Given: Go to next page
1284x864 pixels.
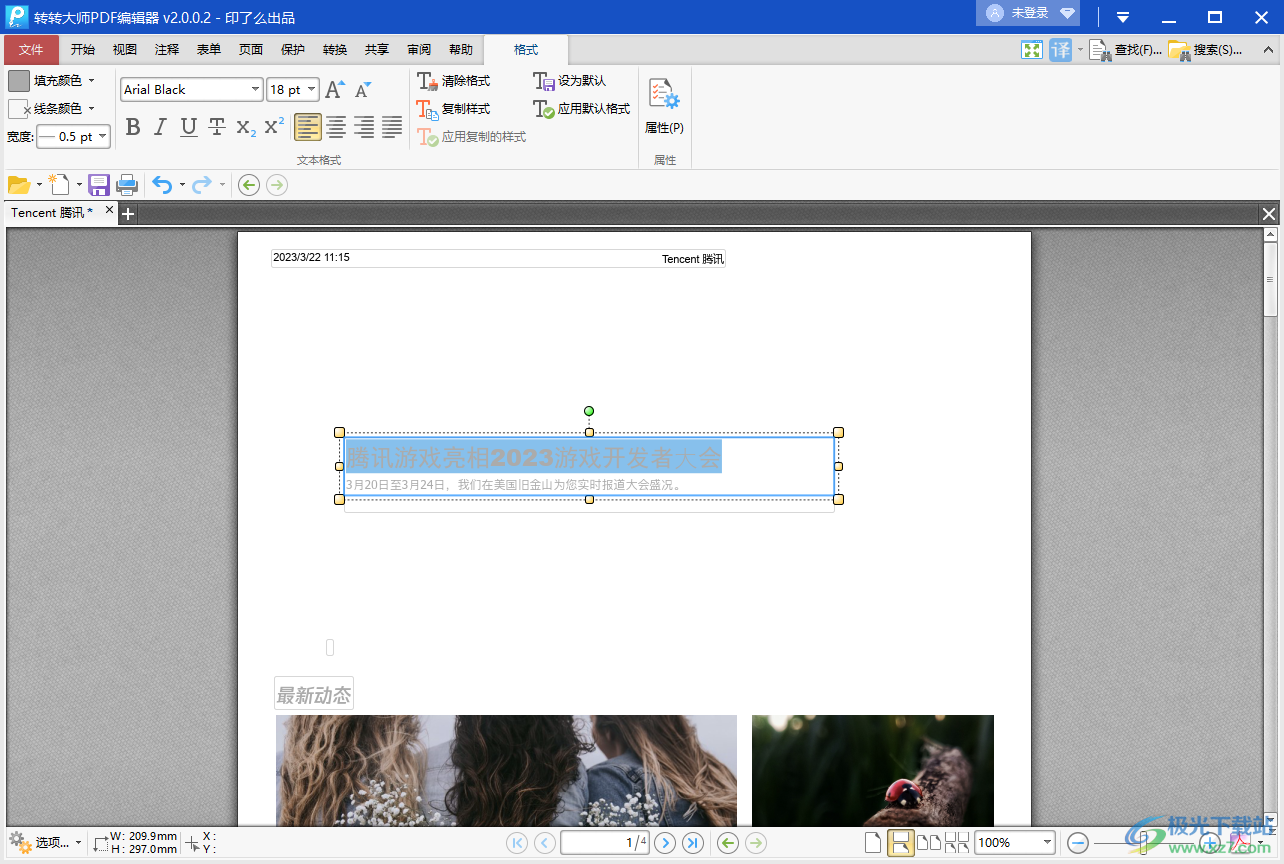Looking at the screenshot, I should [x=665, y=843].
